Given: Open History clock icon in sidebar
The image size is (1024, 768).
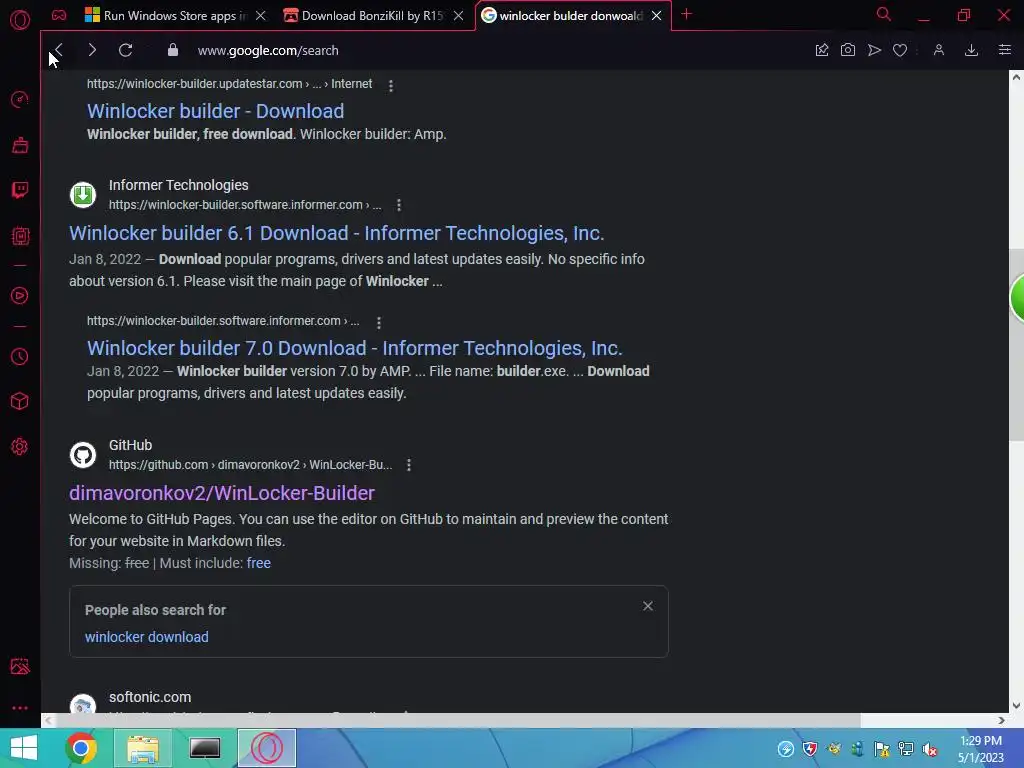Looking at the screenshot, I should 20,357.
